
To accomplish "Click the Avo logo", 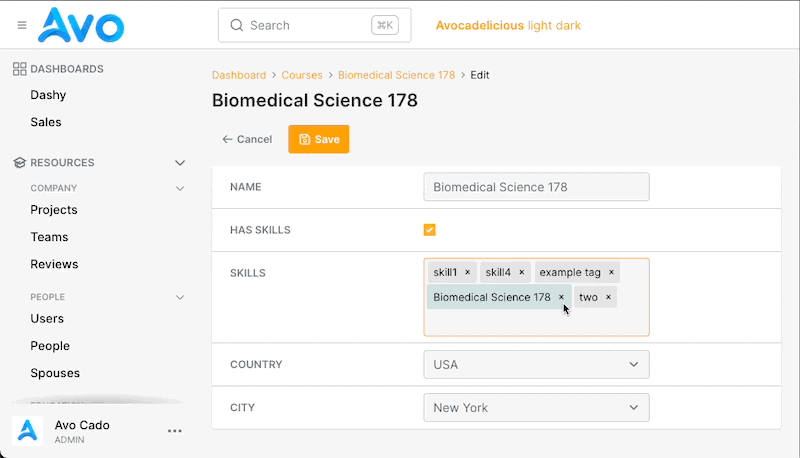I will 81,25.
